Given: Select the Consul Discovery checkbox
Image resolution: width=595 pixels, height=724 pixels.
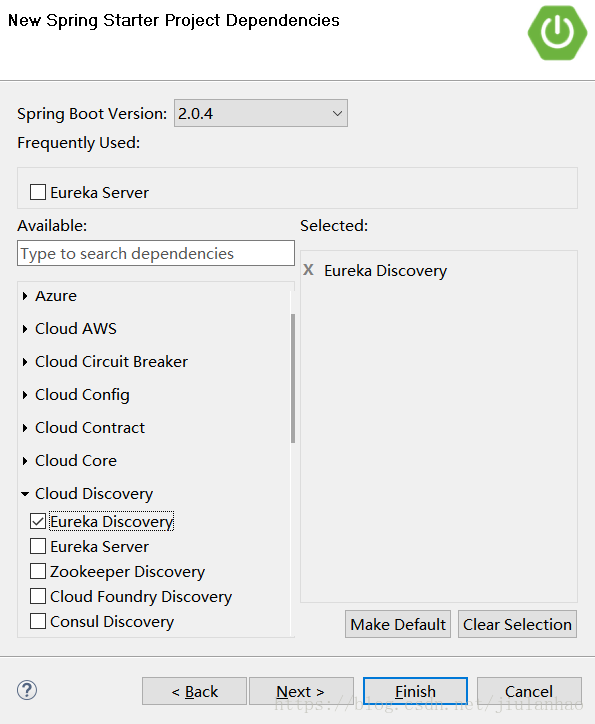Looking at the screenshot, I should tap(38, 621).
